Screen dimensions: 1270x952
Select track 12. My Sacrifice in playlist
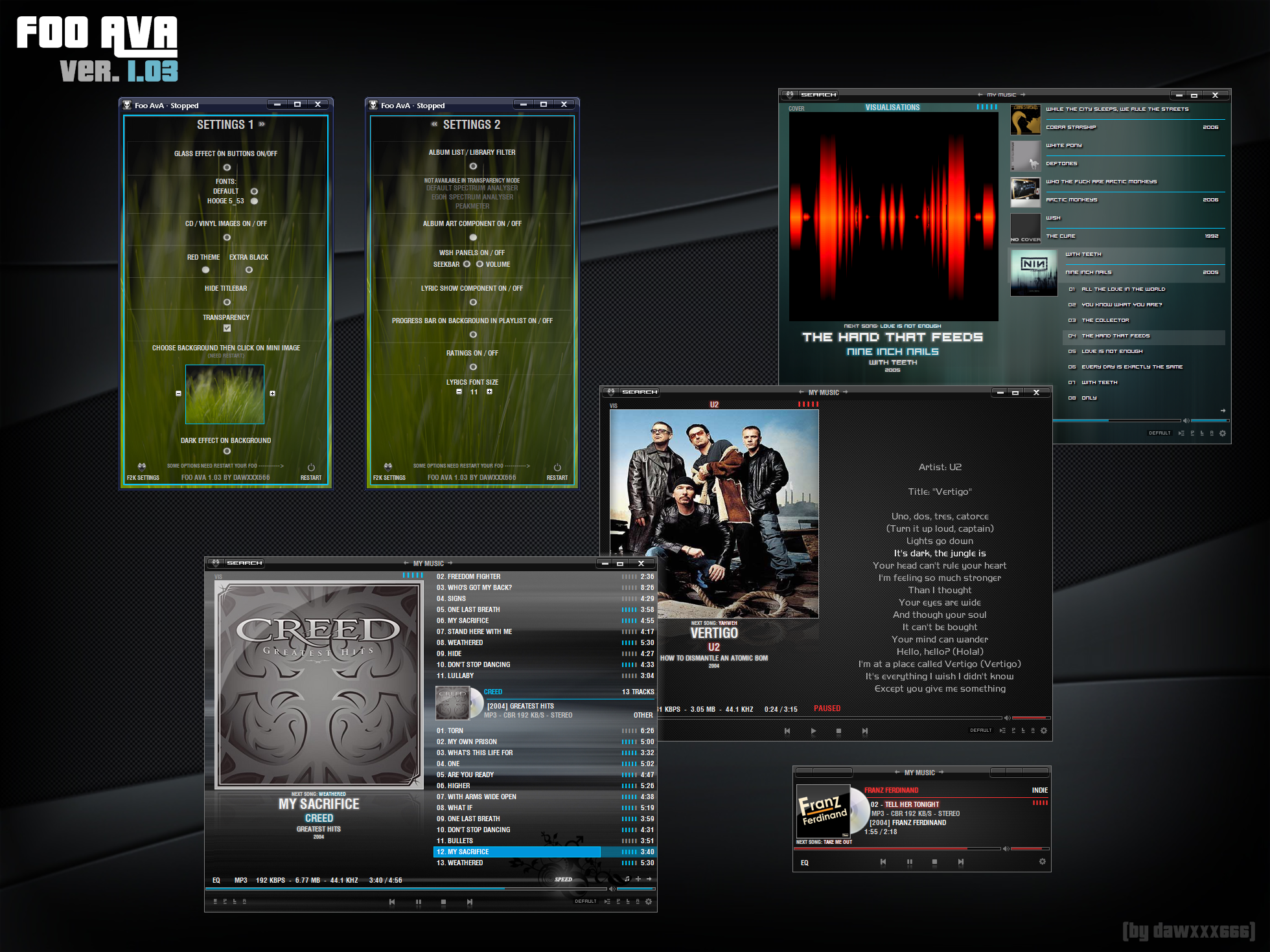pyautogui.click(x=544, y=852)
